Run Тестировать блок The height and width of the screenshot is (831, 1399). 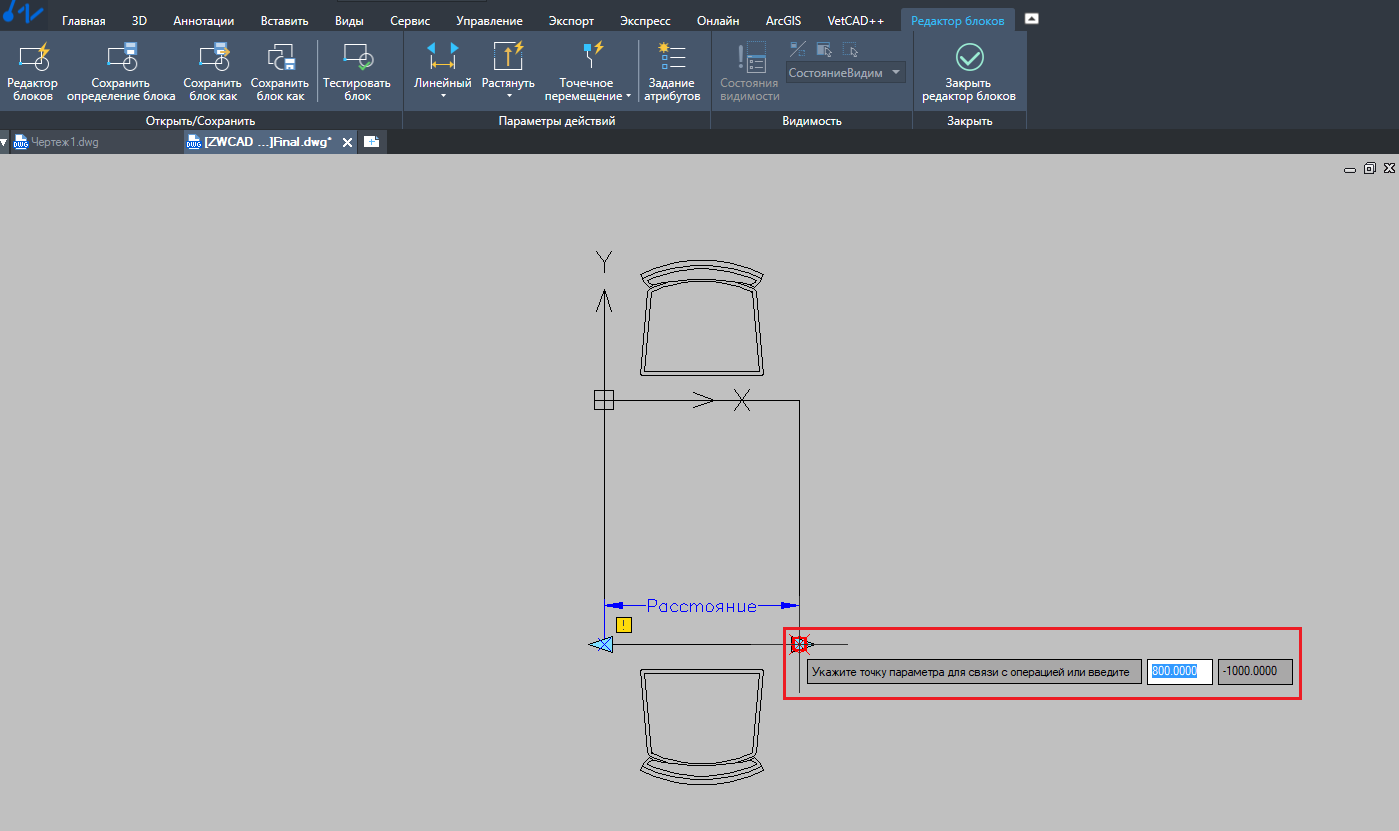coord(358,71)
